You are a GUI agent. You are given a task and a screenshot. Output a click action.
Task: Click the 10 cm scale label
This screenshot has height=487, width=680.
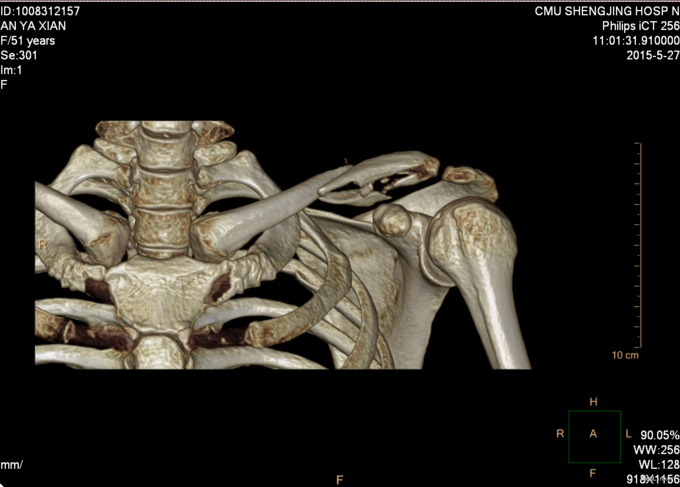[626, 355]
